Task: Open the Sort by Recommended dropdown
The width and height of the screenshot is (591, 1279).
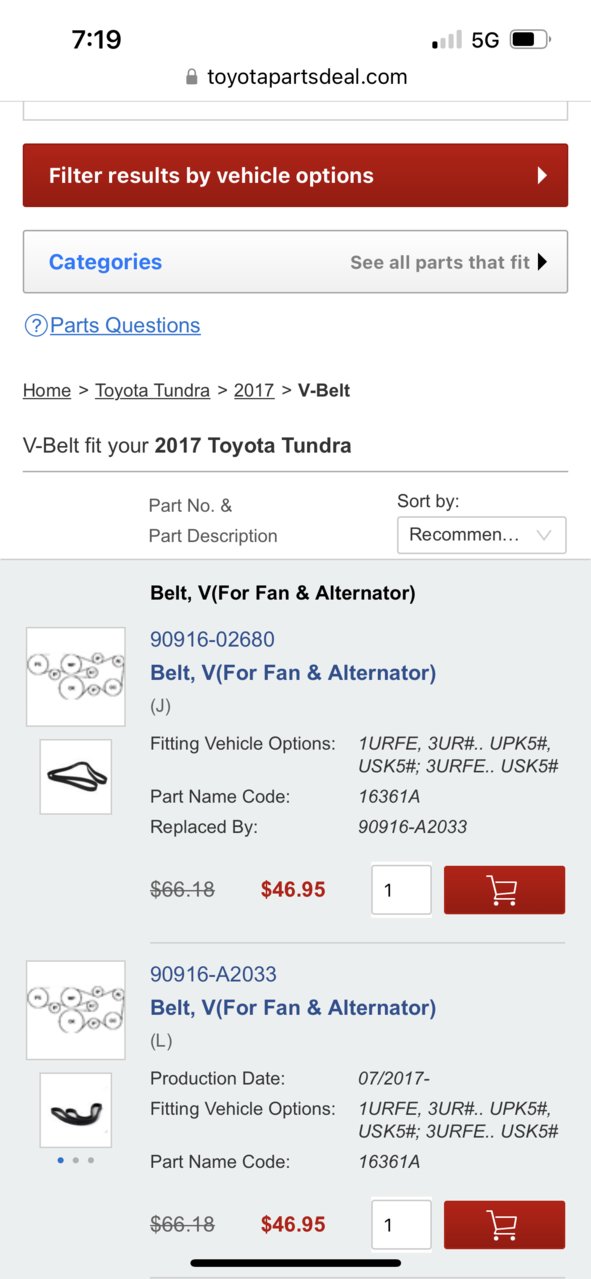Action: click(x=481, y=535)
